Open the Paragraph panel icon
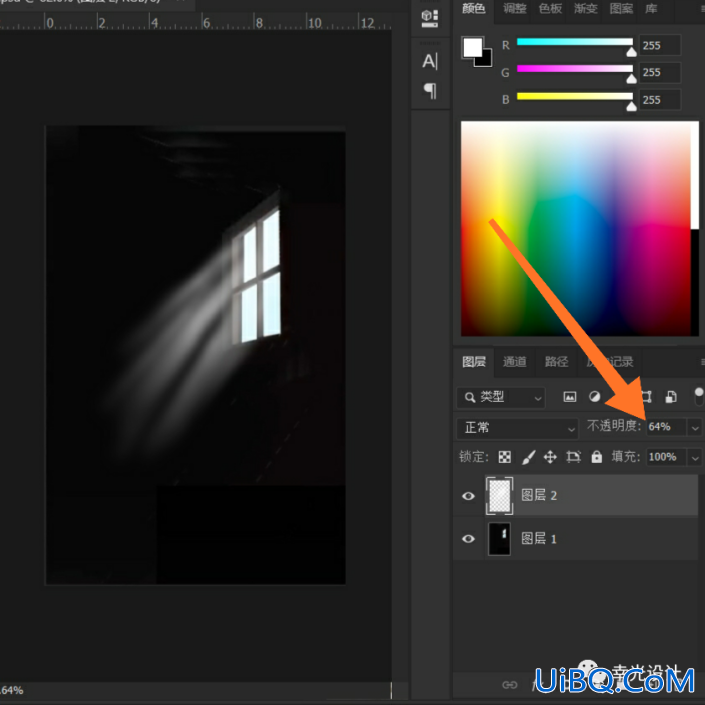Screen dimensions: 705x705 pos(430,91)
